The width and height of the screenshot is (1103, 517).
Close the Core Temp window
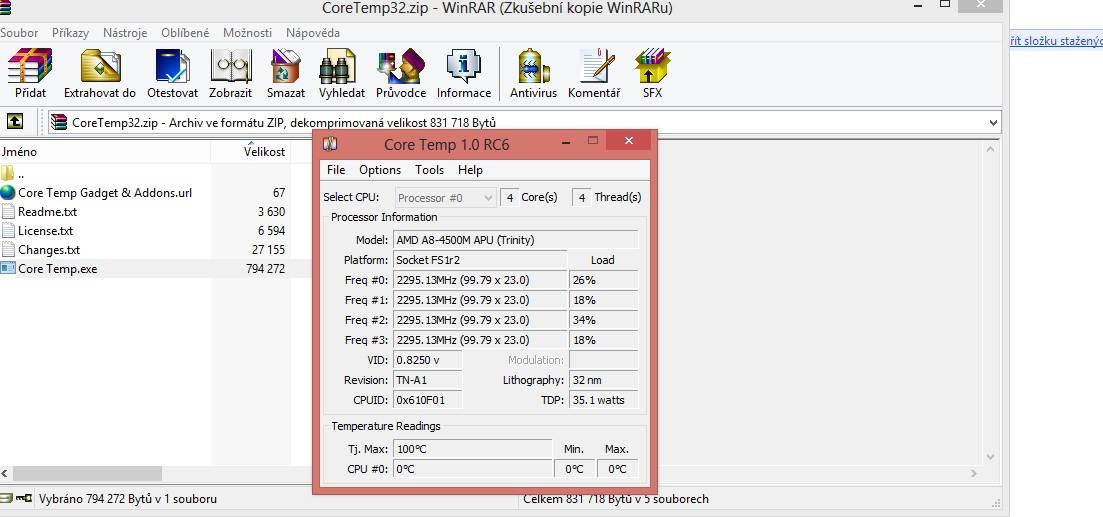(x=629, y=141)
